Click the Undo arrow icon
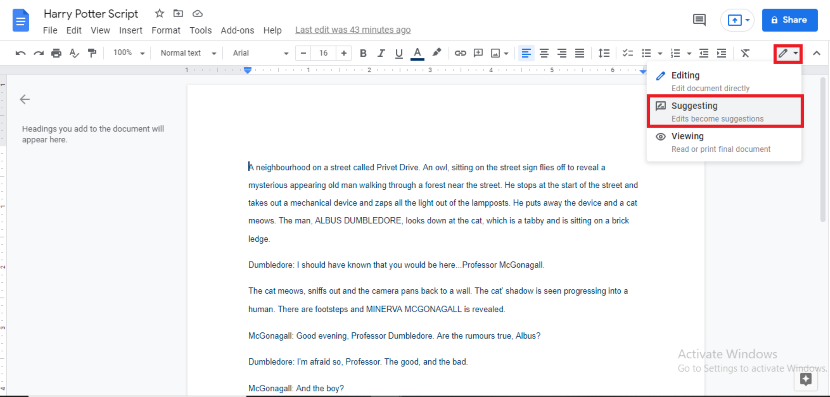Viewport: 830px width, 397px height. tap(21, 53)
